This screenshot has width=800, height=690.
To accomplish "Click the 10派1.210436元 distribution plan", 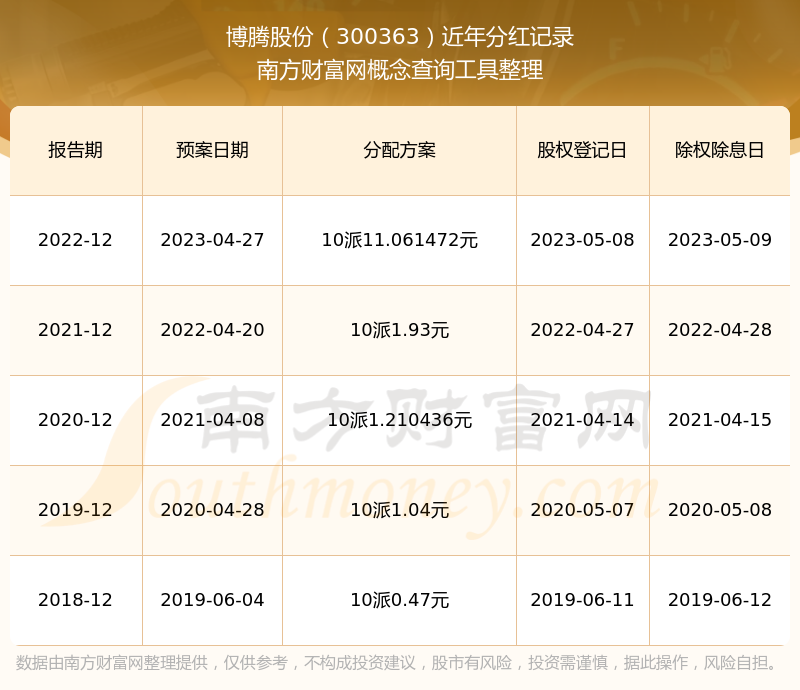I will (x=399, y=420).
